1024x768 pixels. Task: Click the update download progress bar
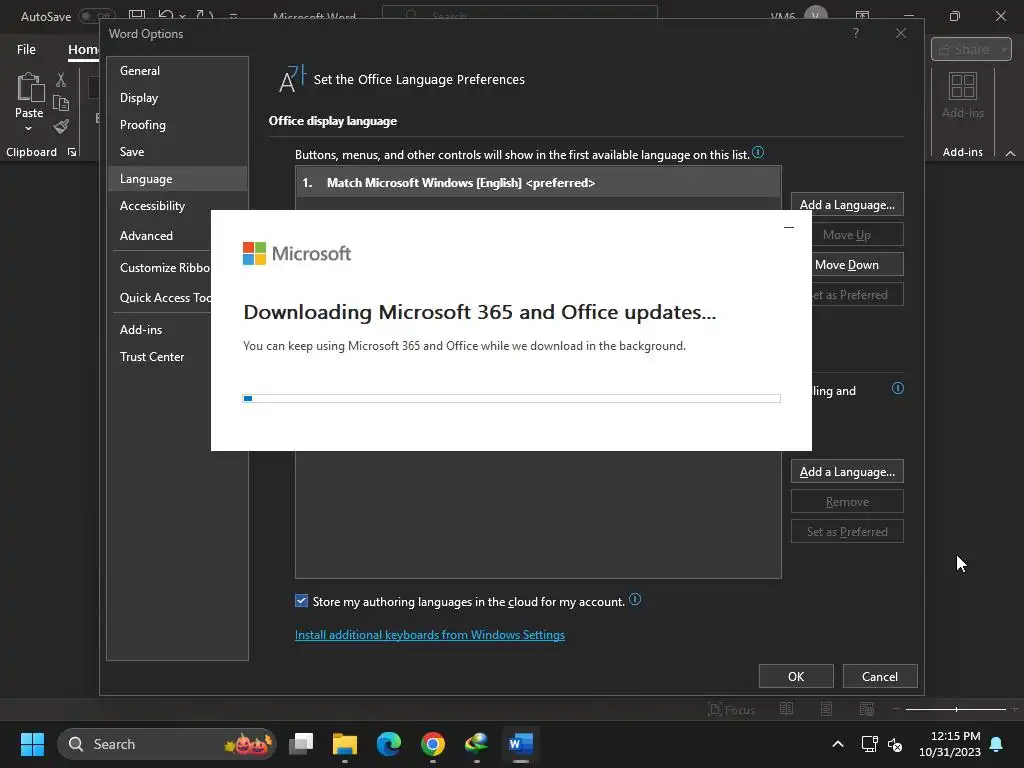click(x=511, y=398)
